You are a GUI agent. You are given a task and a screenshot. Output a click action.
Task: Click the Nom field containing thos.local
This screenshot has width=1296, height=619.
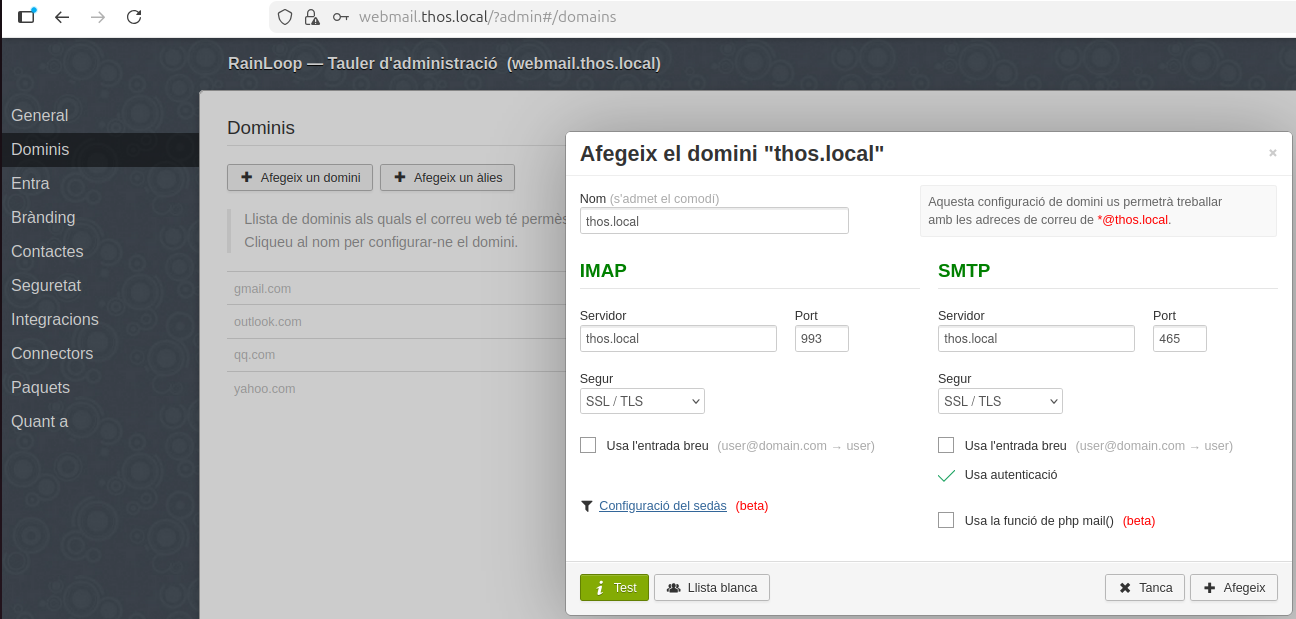click(714, 221)
